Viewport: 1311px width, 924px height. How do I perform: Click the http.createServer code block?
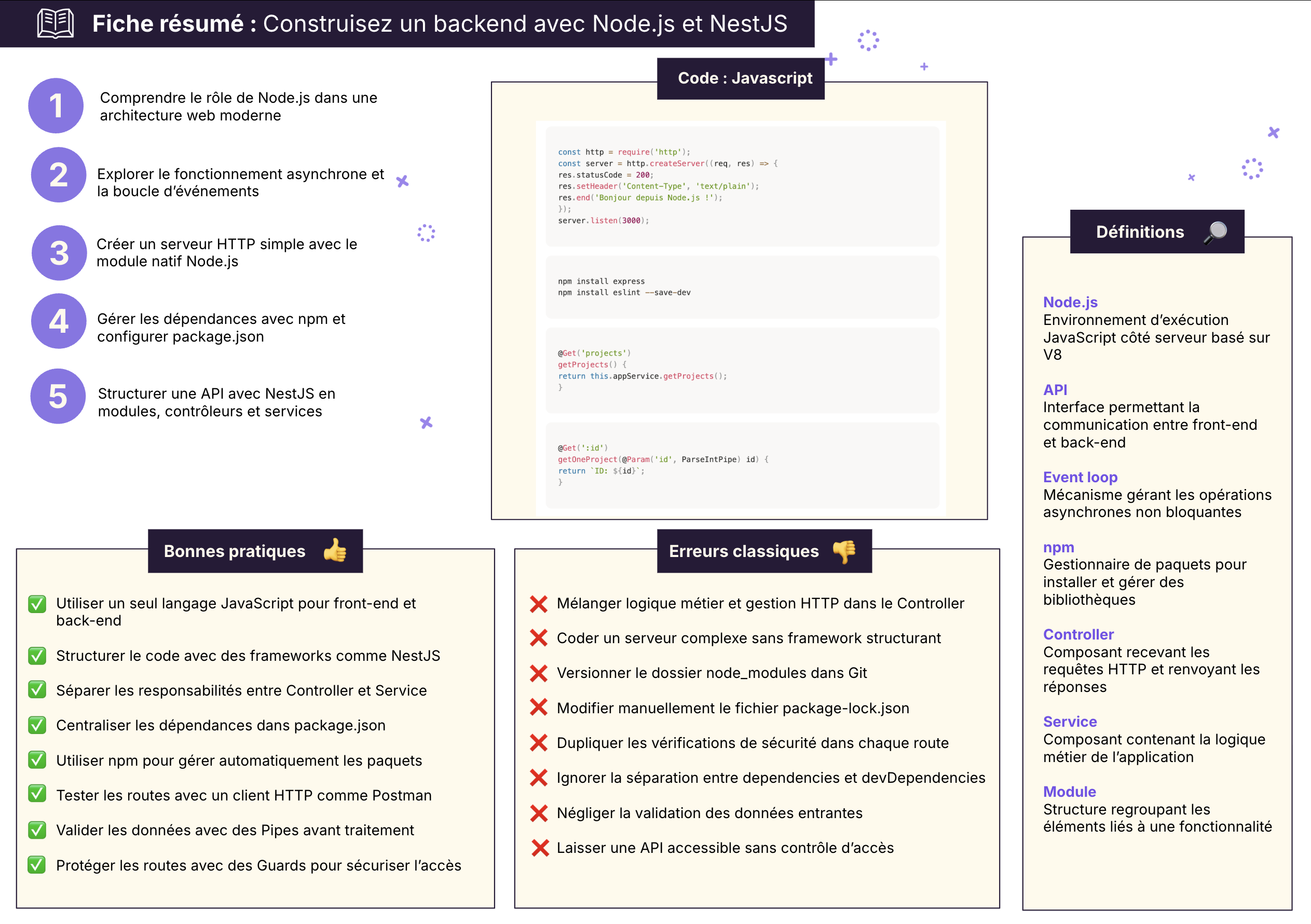click(742, 186)
